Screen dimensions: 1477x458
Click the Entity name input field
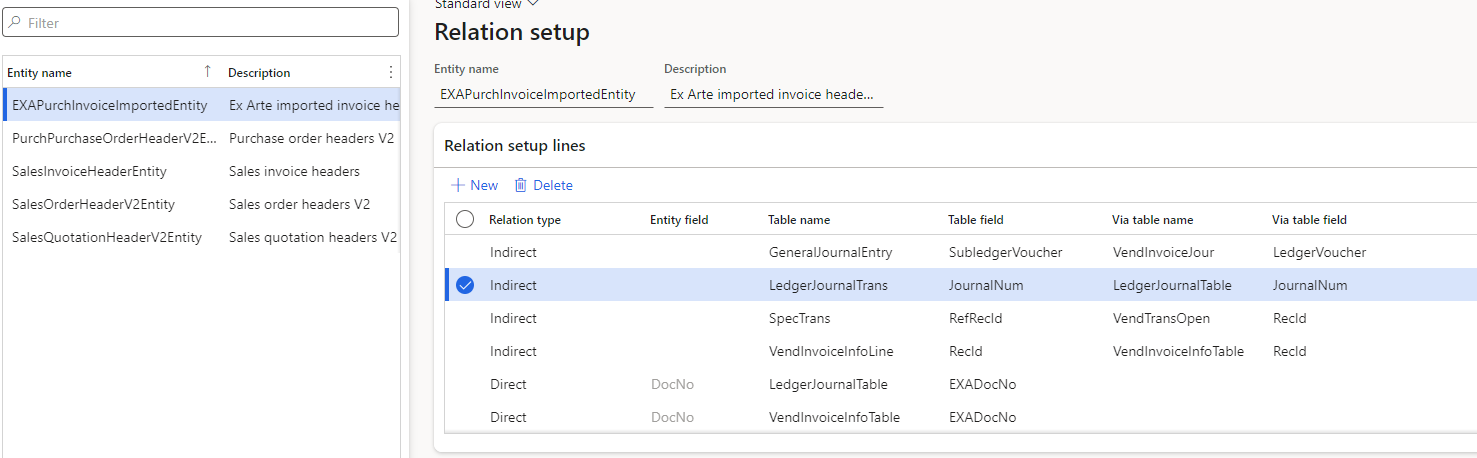pos(543,94)
